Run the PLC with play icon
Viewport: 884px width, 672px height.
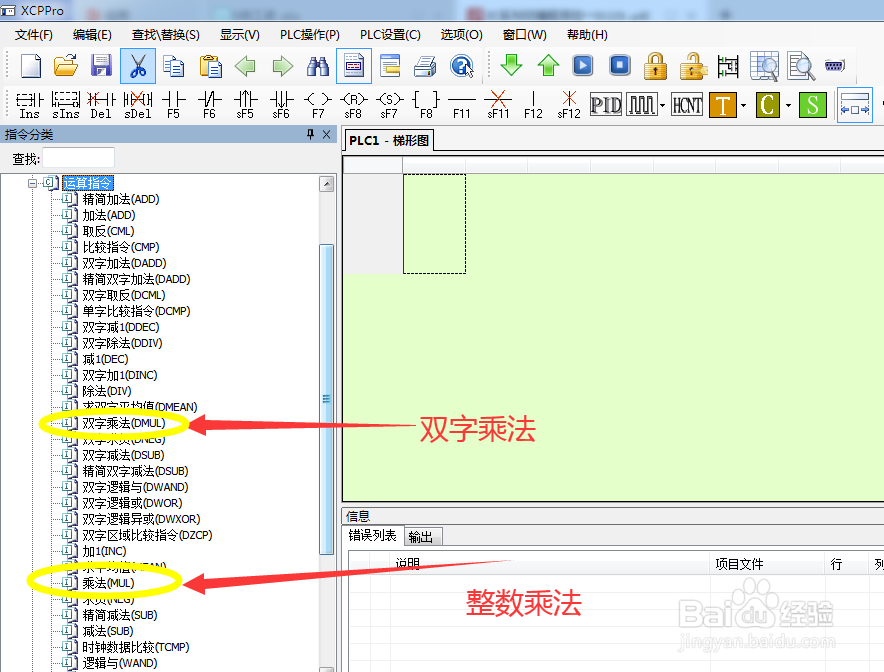pyautogui.click(x=583, y=65)
